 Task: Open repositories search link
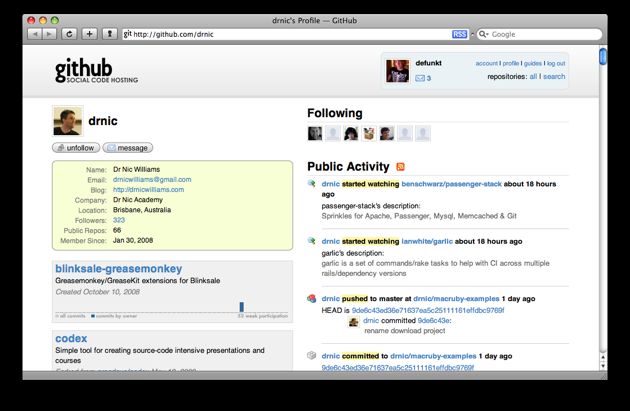[554, 76]
